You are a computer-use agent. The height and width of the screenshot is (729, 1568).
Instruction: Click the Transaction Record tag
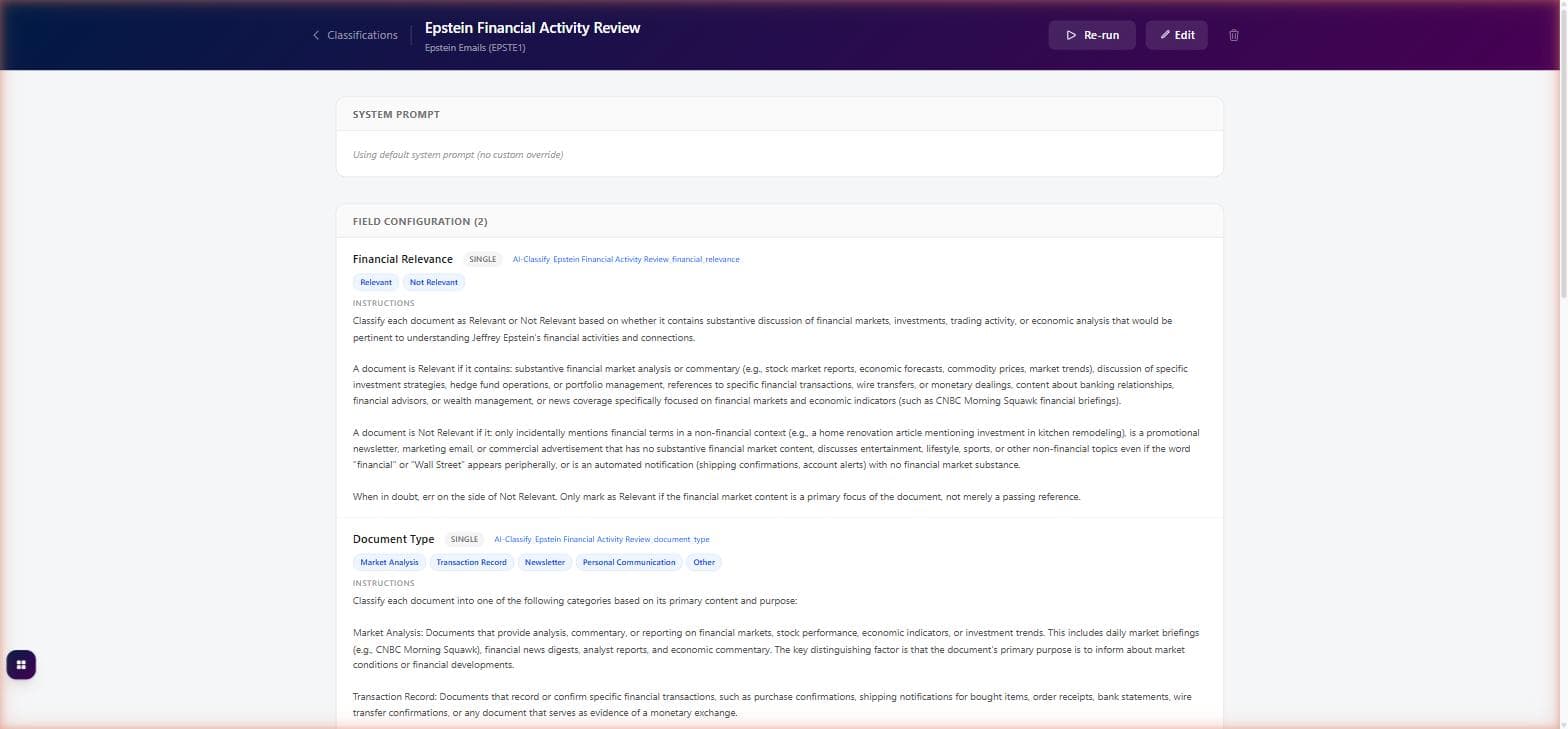[471, 562]
